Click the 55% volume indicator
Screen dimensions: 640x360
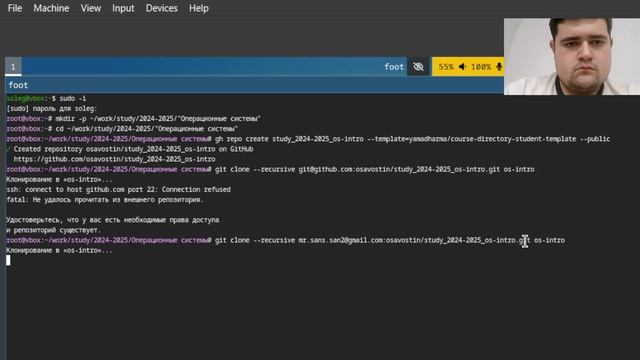click(446, 67)
